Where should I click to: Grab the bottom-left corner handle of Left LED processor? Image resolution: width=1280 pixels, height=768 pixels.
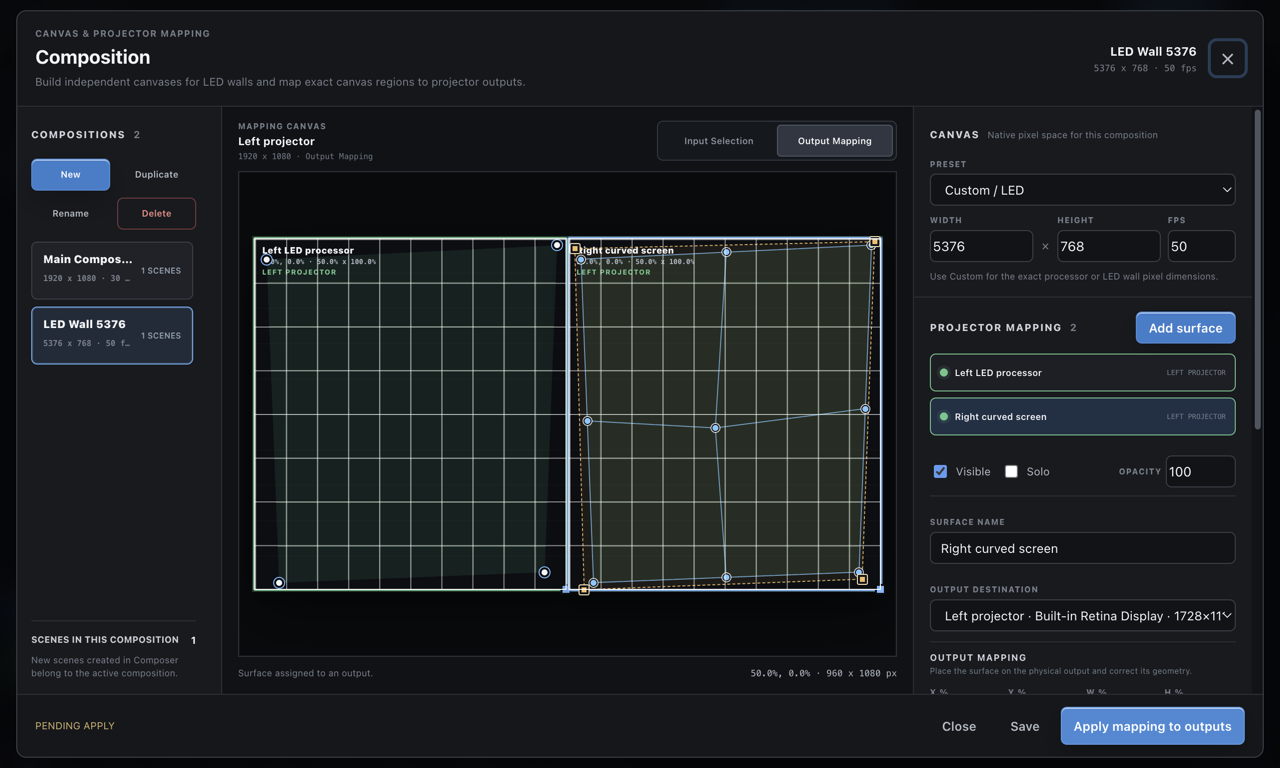click(x=279, y=583)
